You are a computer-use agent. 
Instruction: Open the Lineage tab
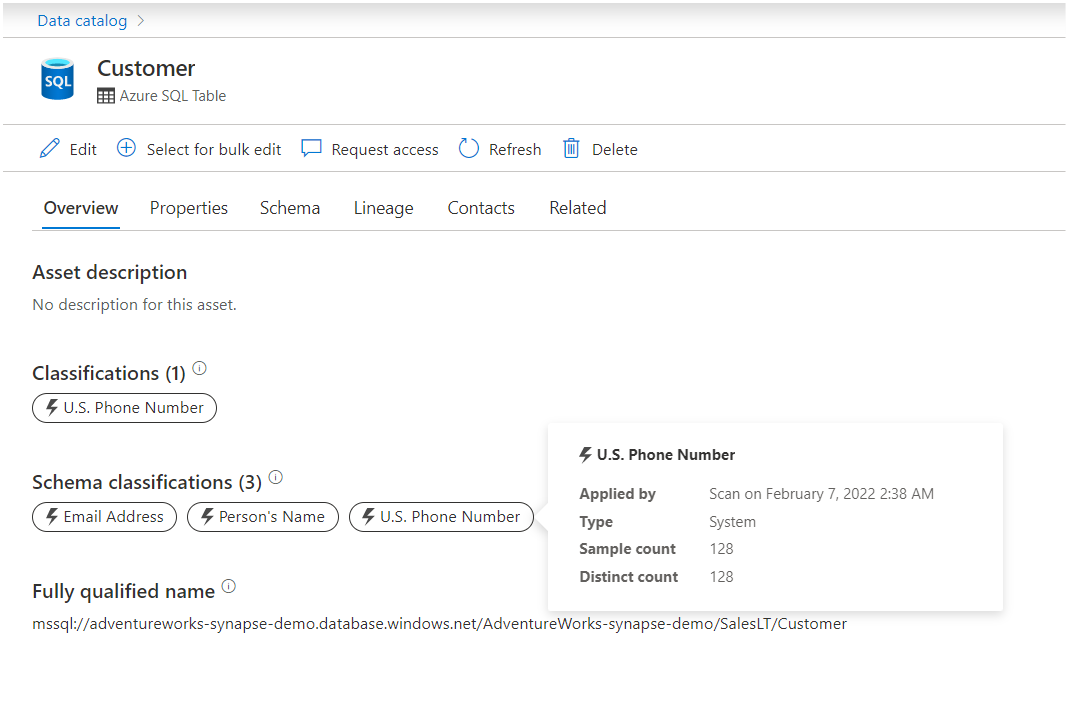tap(383, 208)
